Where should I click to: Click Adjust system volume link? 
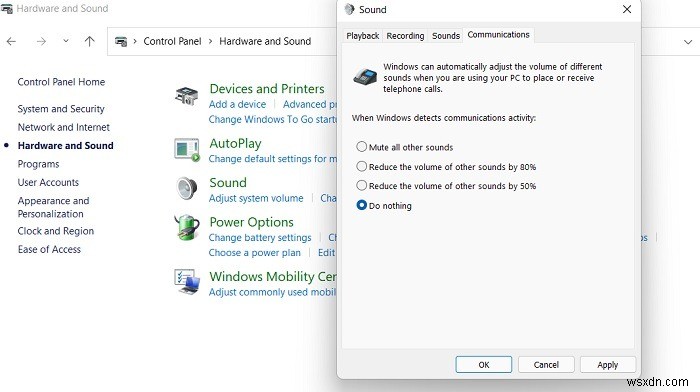pyautogui.click(x=256, y=198)
